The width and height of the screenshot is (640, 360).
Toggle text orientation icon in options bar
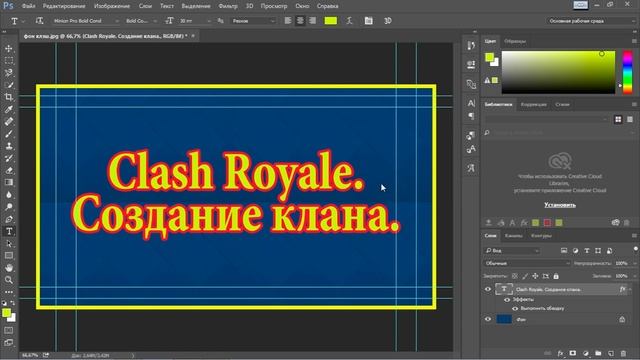coord(39,21)
